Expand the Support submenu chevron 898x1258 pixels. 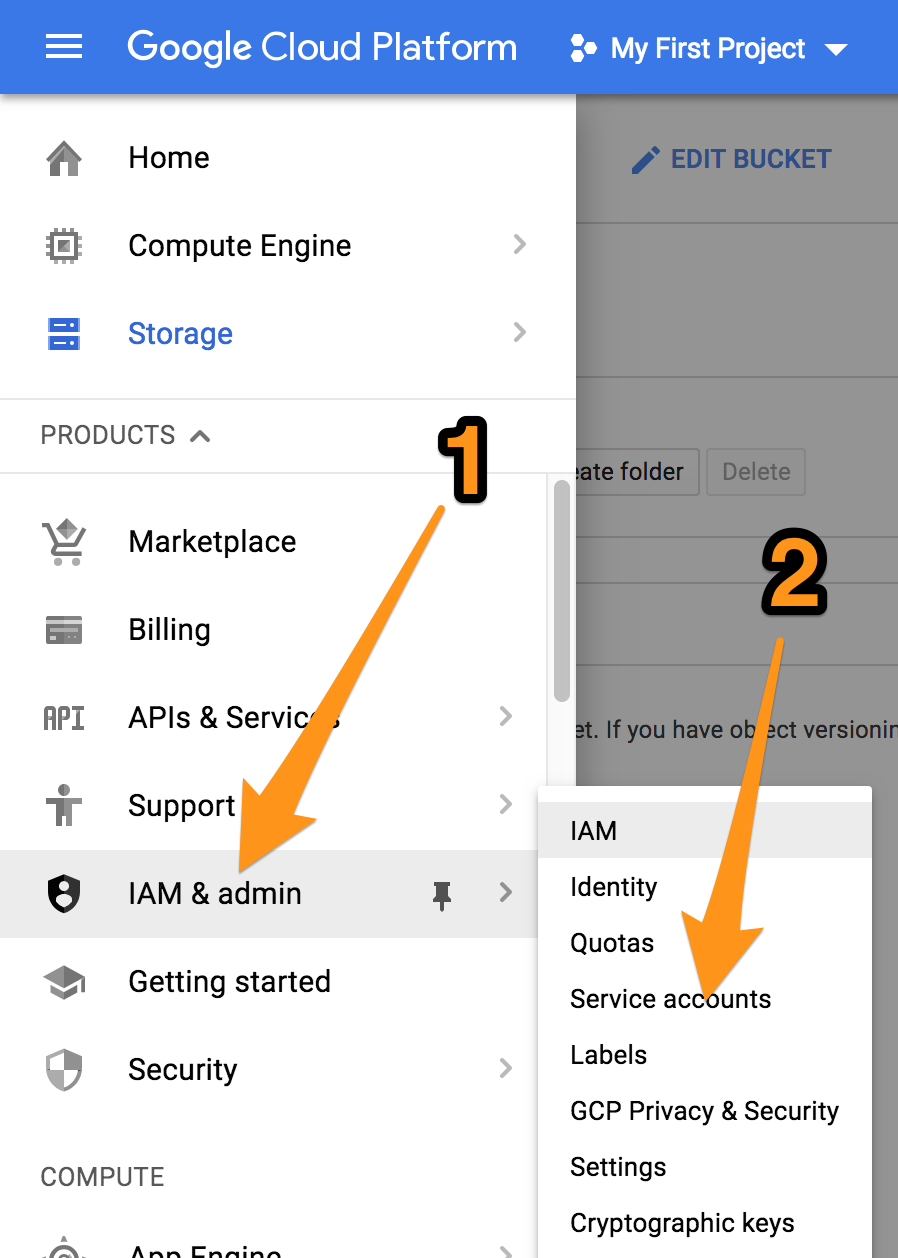[x=506, y=805]
